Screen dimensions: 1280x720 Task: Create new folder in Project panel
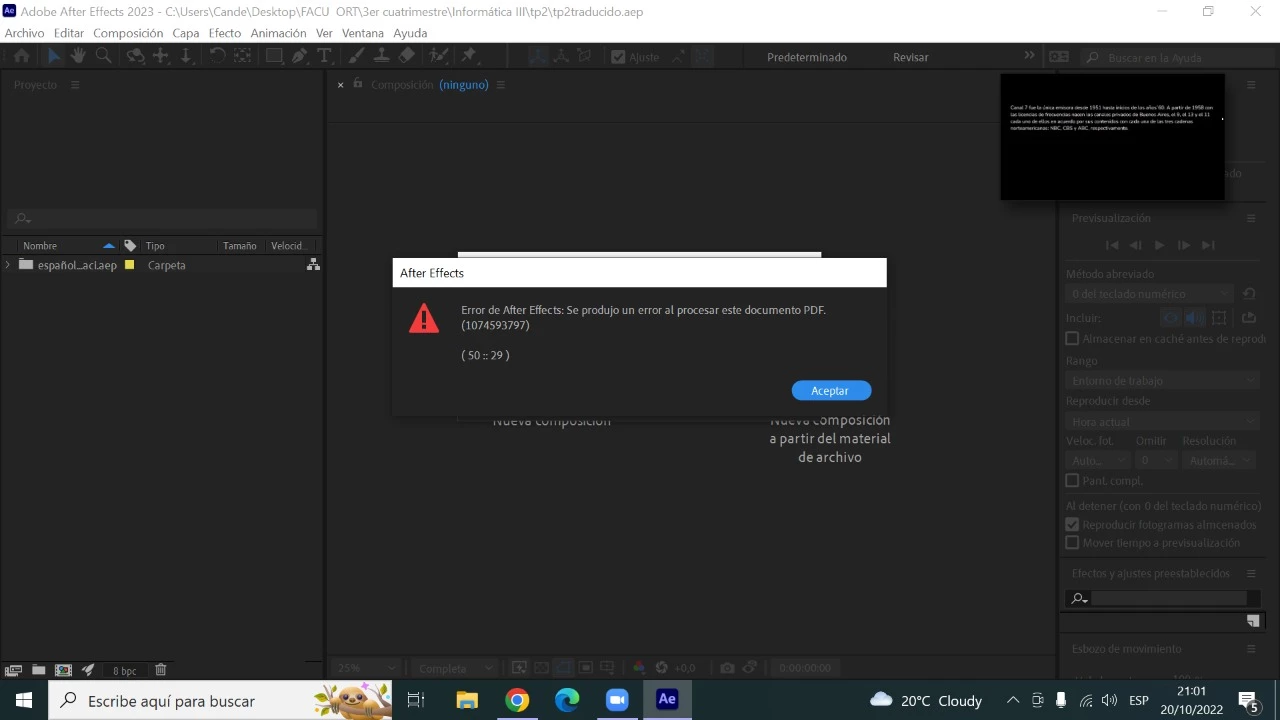click(38, 670)
